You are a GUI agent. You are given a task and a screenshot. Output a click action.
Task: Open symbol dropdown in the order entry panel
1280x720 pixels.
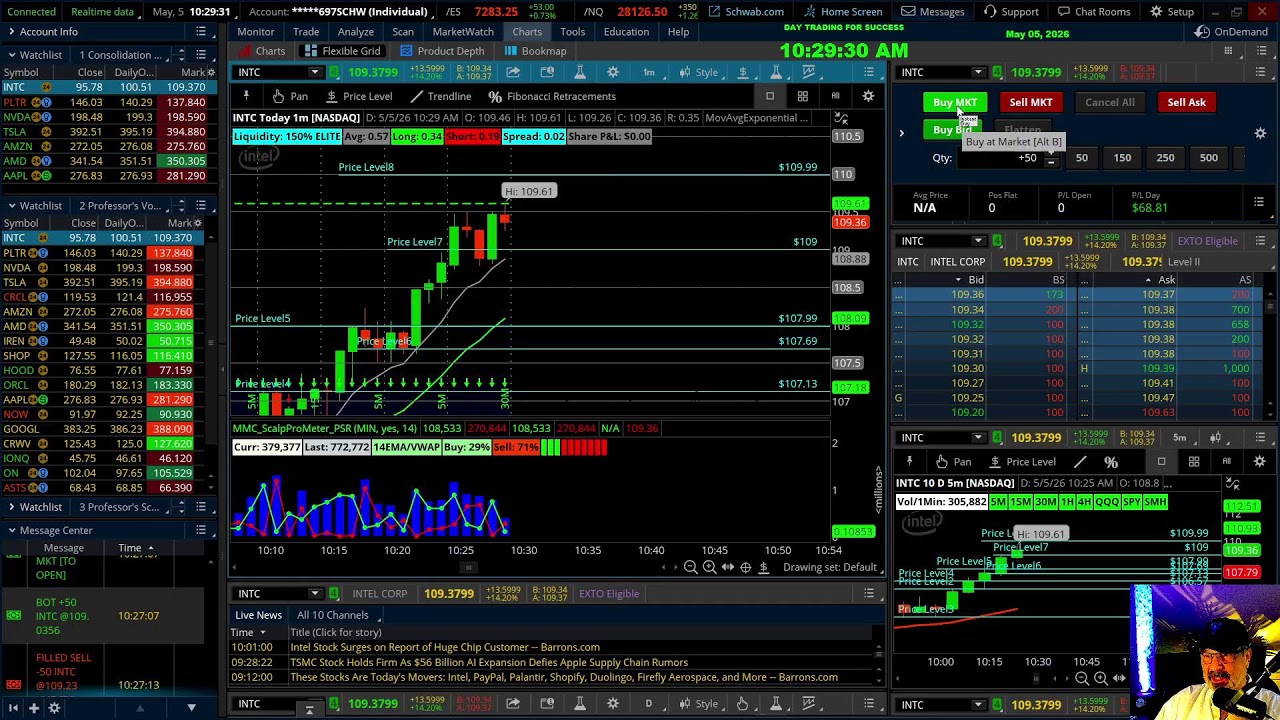click(x=978, y=72)
